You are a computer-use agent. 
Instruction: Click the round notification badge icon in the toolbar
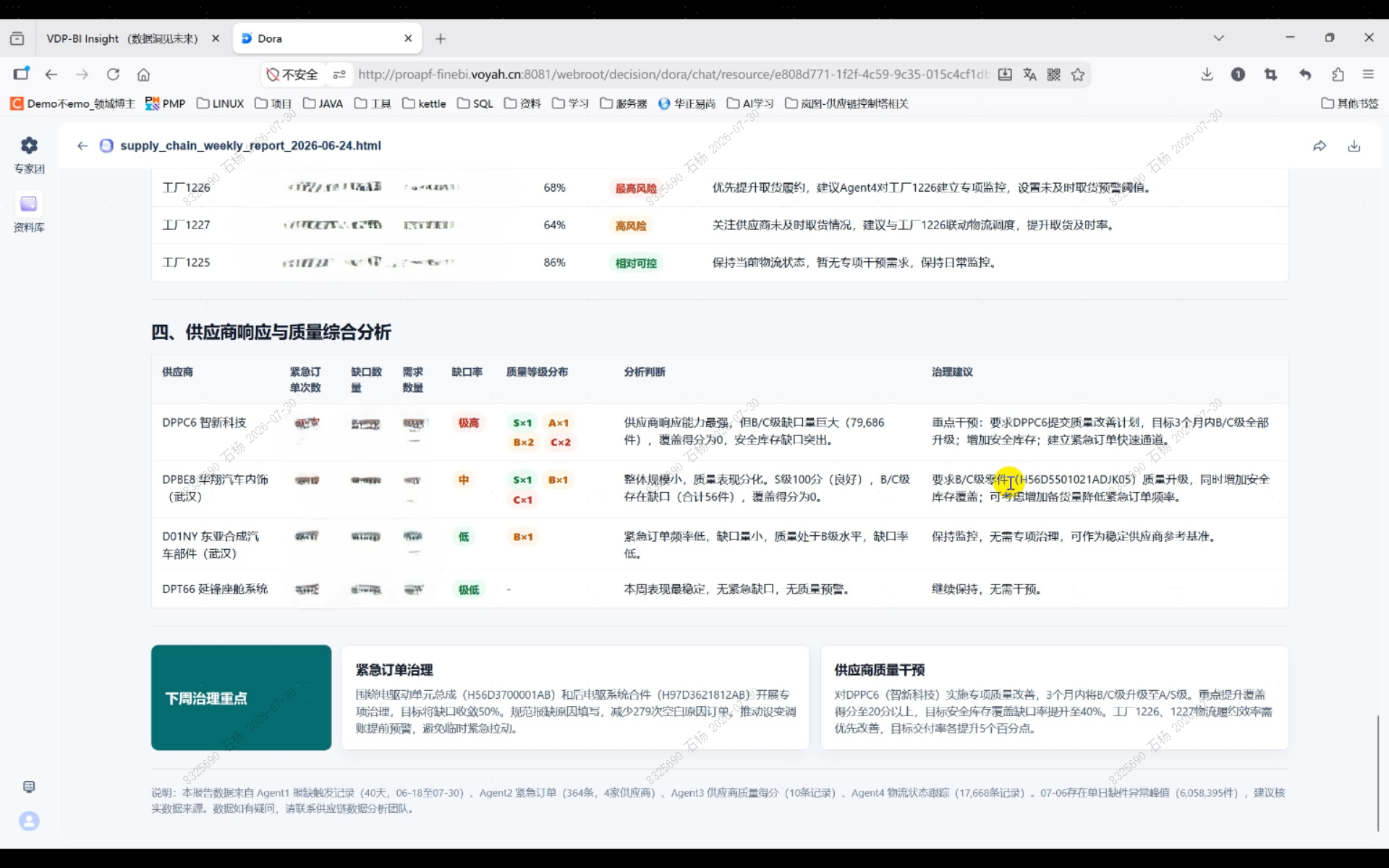[x=1238, y=75]
